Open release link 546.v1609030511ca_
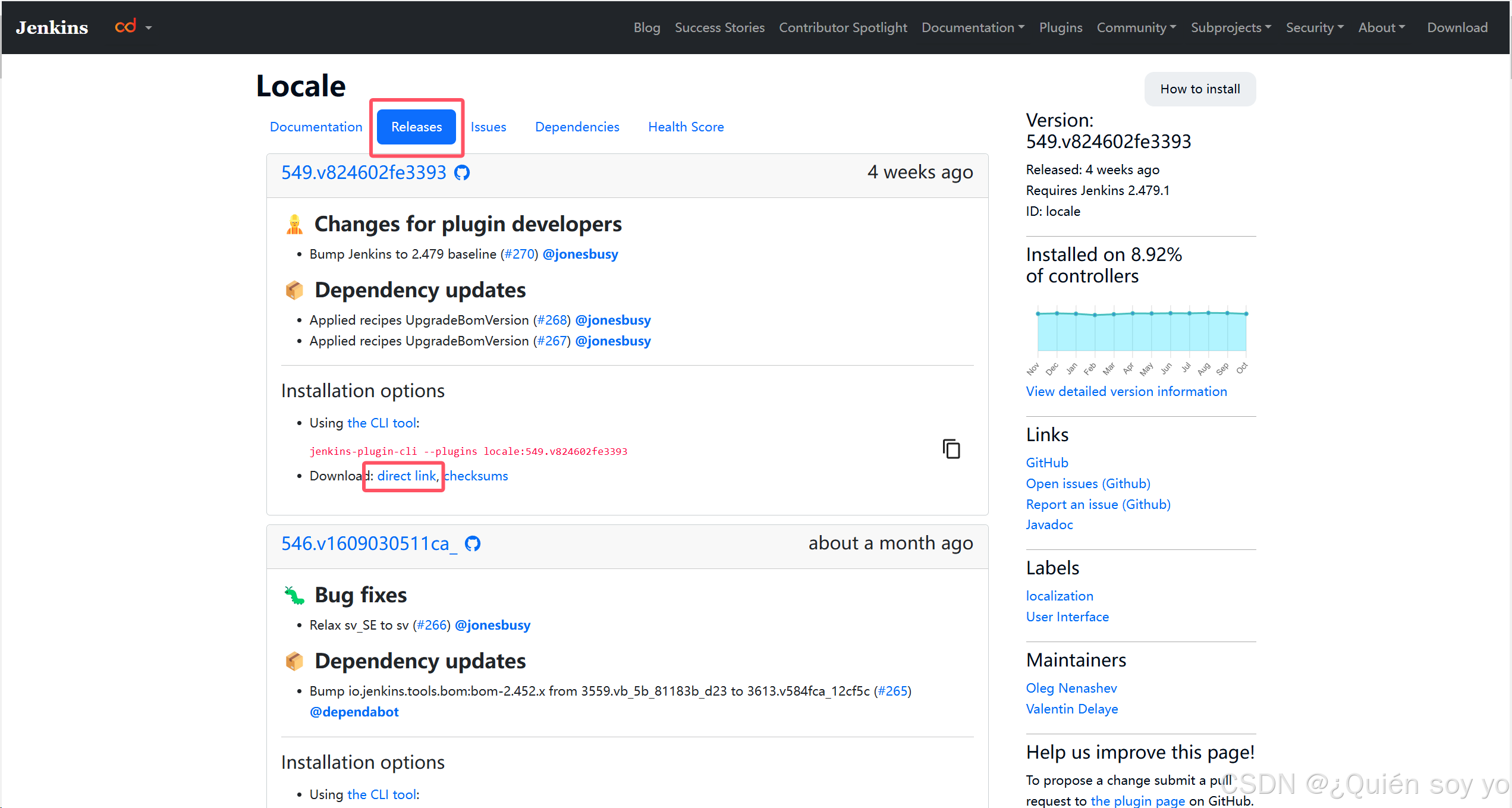This screenshot has height=808, width=1512. [x=369, y=543]
